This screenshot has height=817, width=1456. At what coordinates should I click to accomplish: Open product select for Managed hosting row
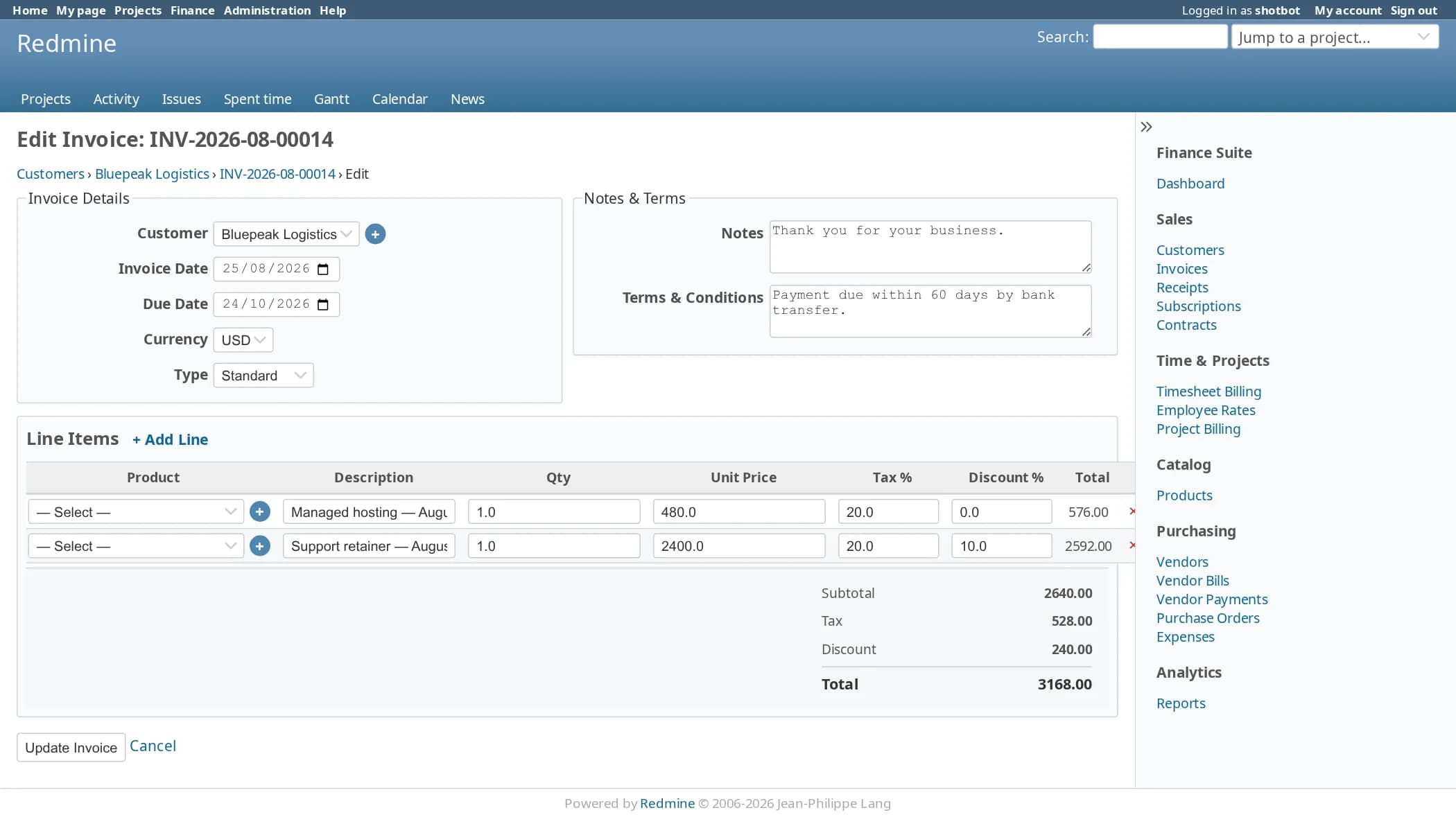(x=136, y=512)
